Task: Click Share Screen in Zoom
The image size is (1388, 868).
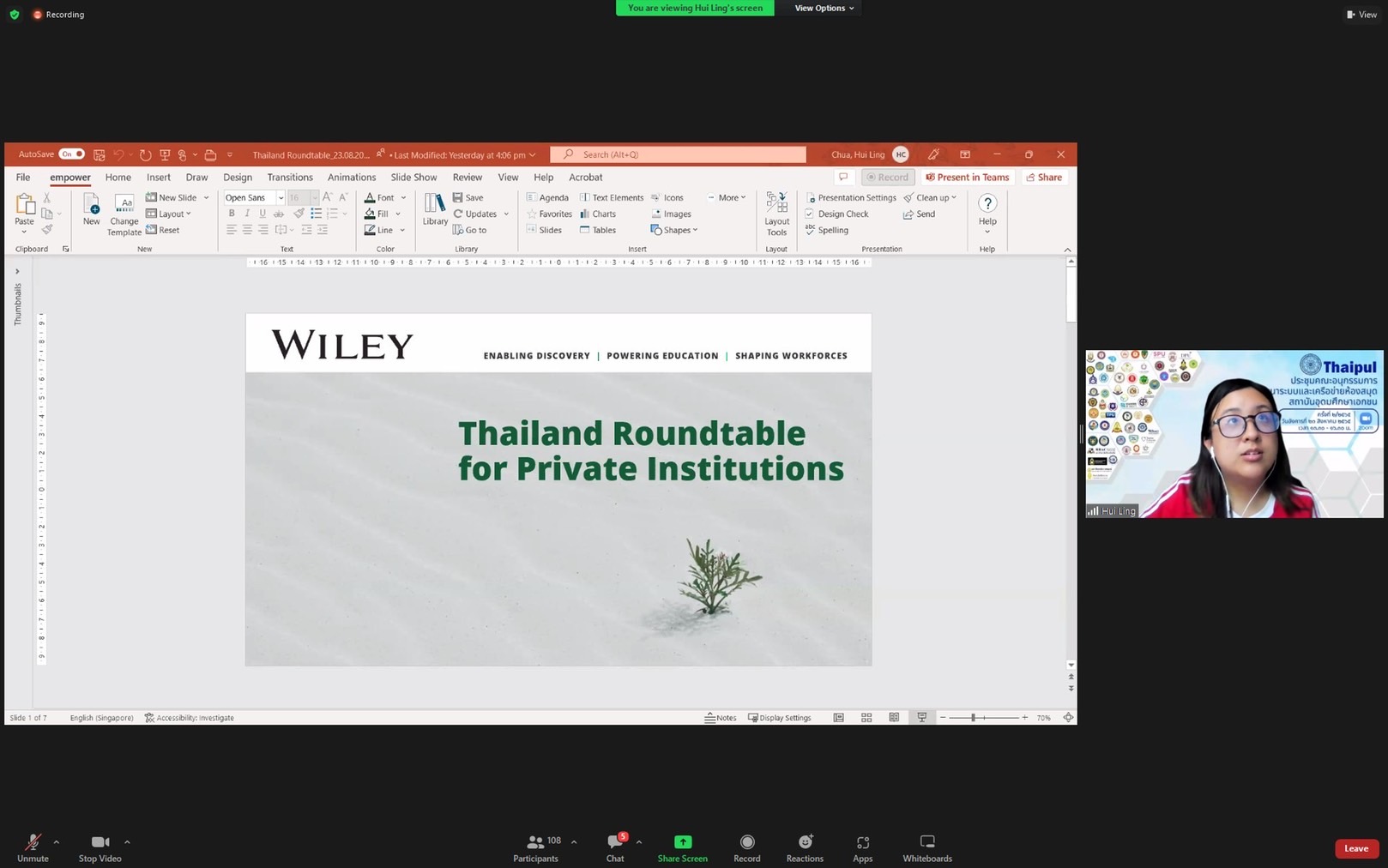Action: pyautogui.click(x=683, y=848)
